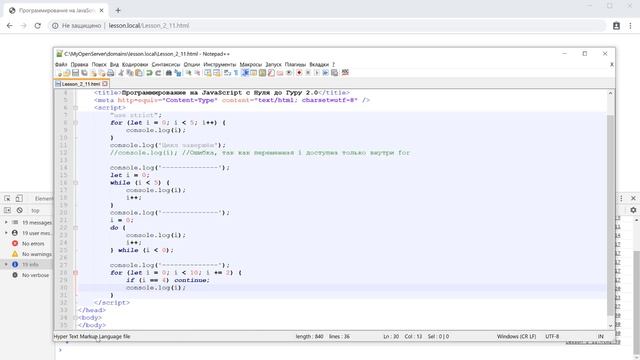Open DevTools settings gear

[633, 210]
